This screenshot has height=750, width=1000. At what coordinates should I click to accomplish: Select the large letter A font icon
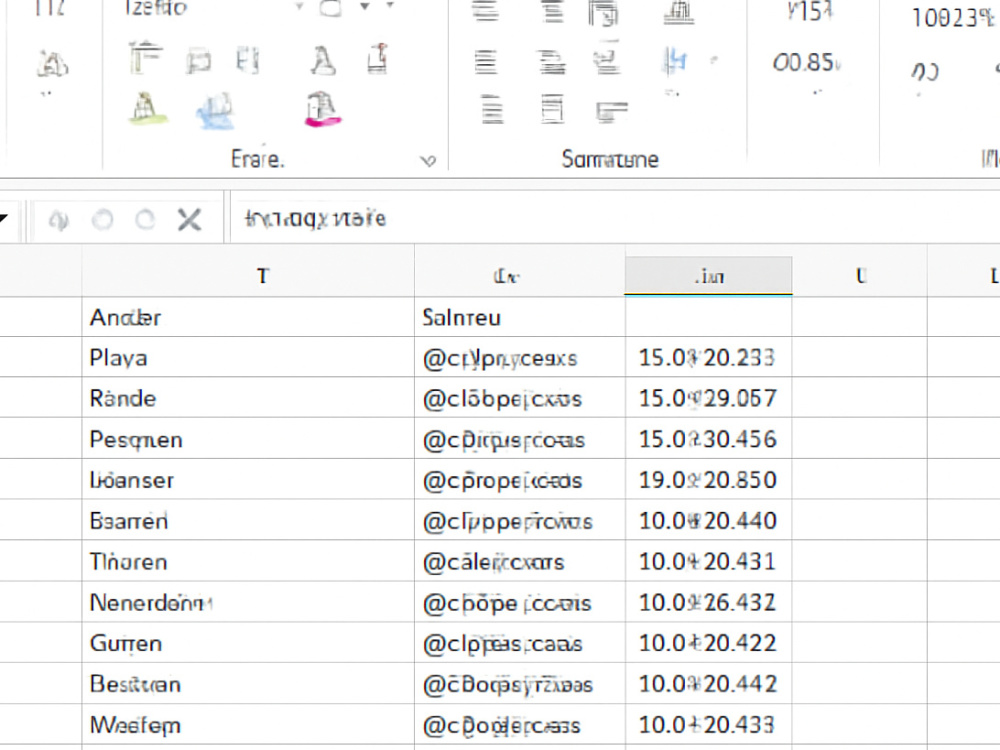(323, 61)
